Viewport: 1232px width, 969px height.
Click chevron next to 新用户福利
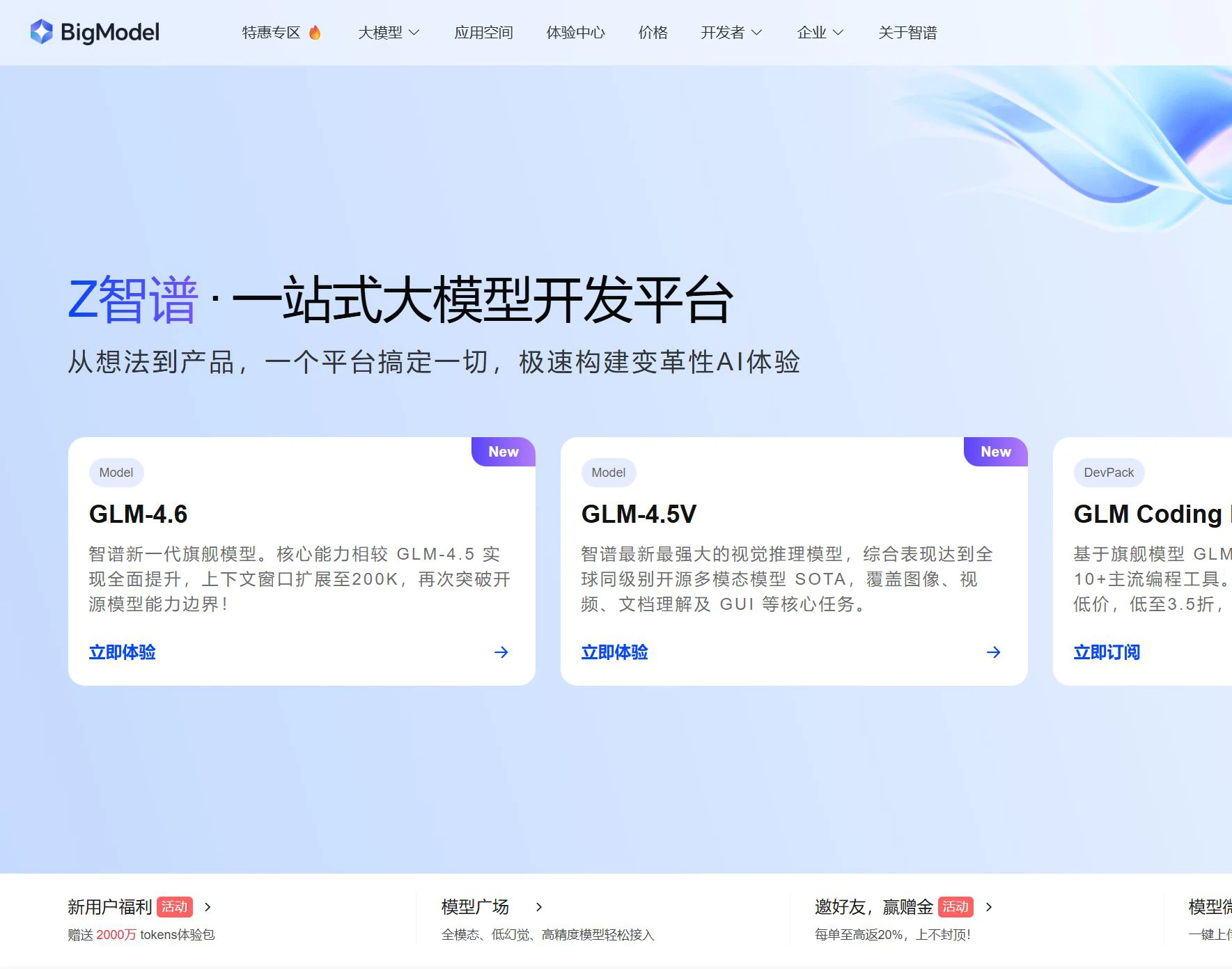pyautogui.click(x=207, y=907)
